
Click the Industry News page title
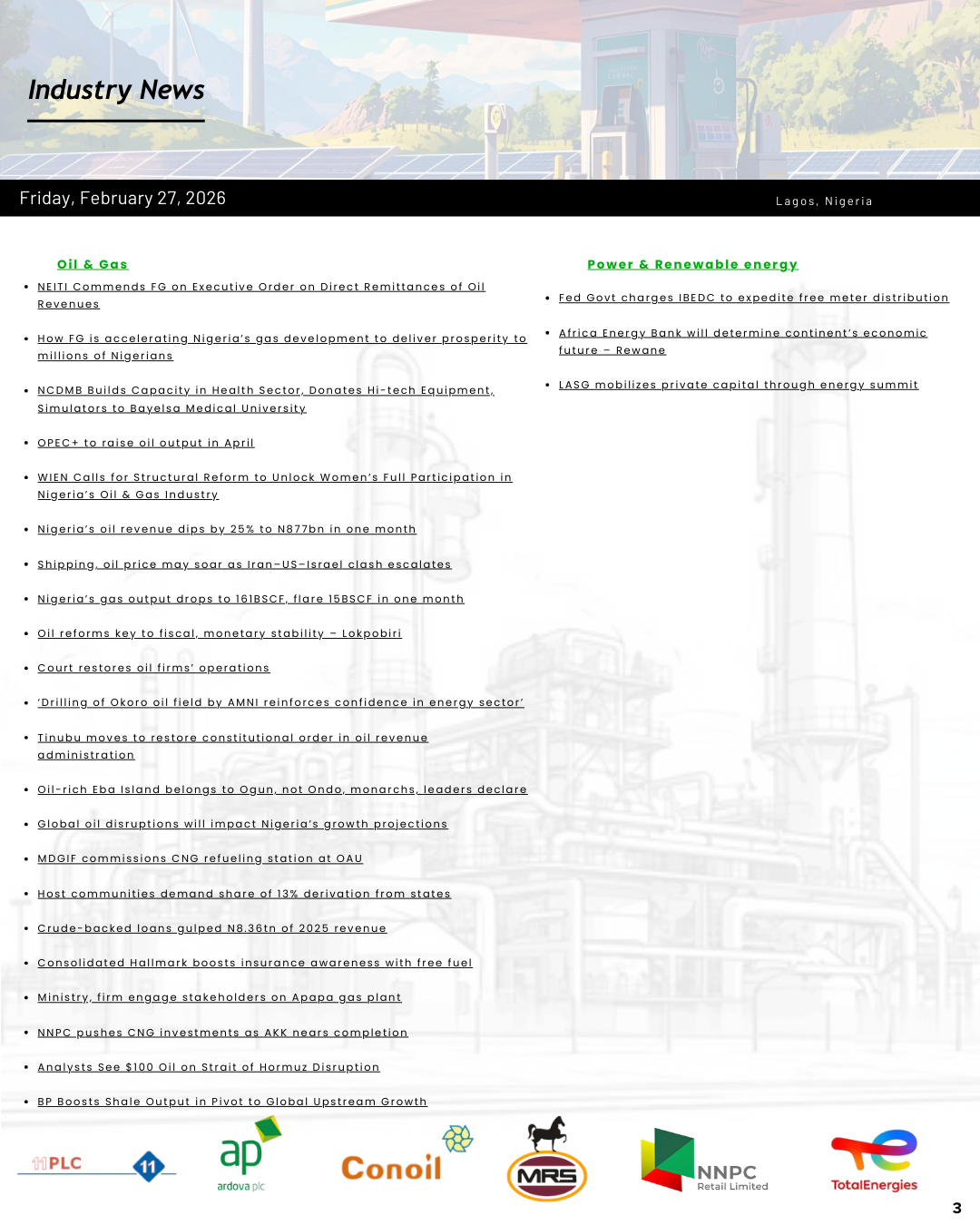pos(116,90)
